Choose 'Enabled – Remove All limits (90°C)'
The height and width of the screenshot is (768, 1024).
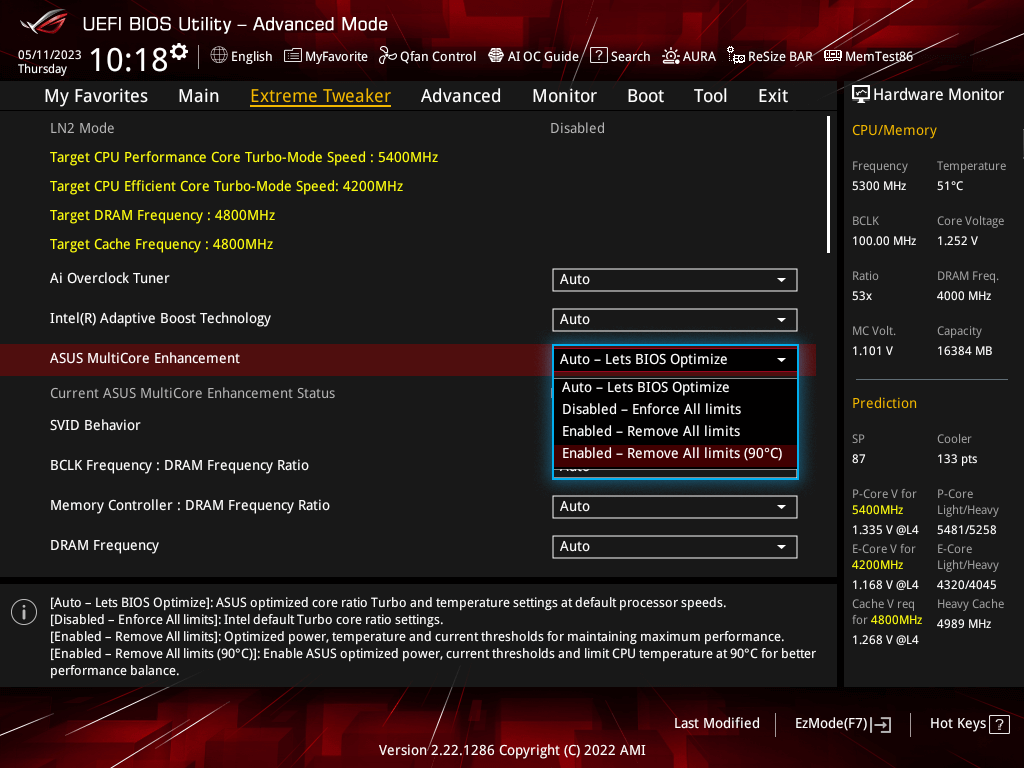pos(672,454)
